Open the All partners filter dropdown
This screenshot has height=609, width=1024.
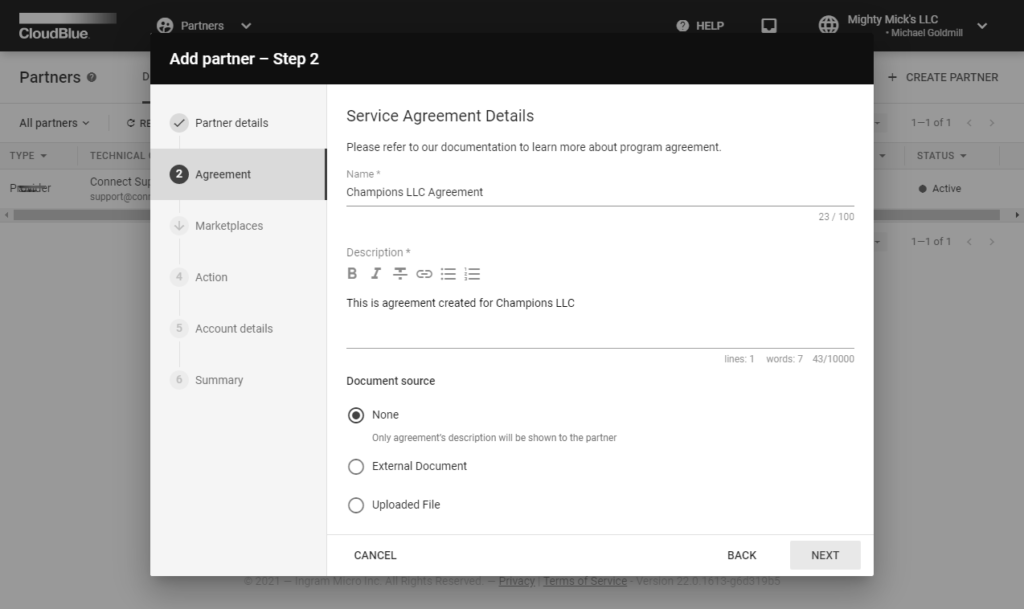coord(54,123)
